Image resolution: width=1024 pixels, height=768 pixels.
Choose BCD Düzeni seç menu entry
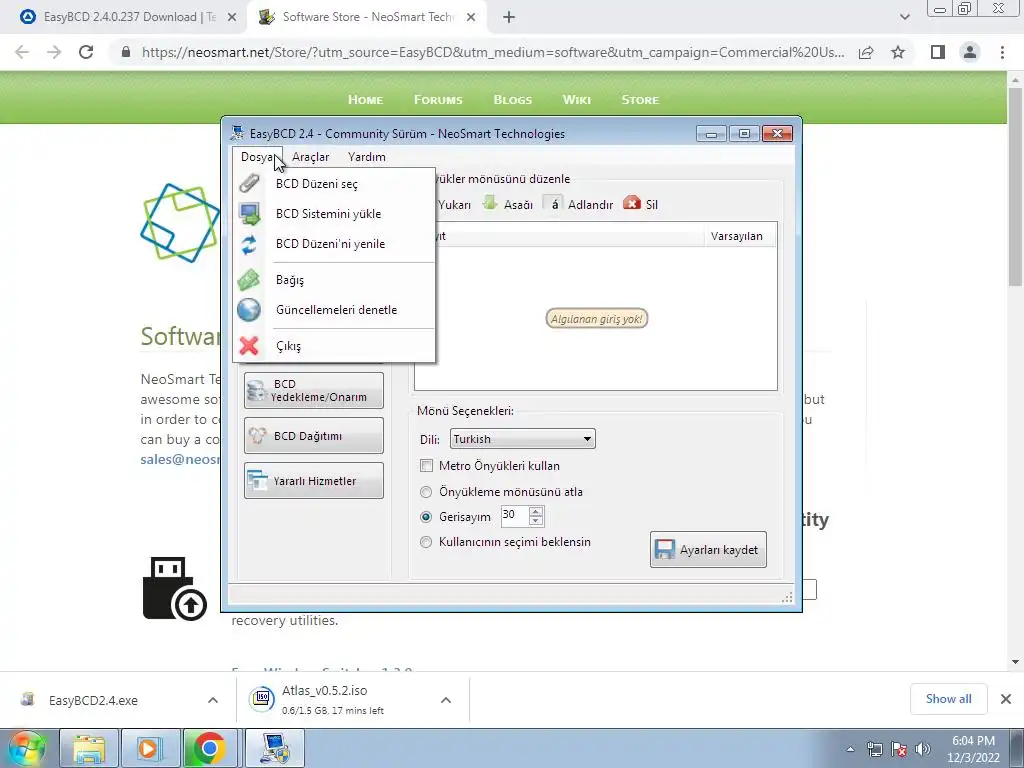(334, 184)
